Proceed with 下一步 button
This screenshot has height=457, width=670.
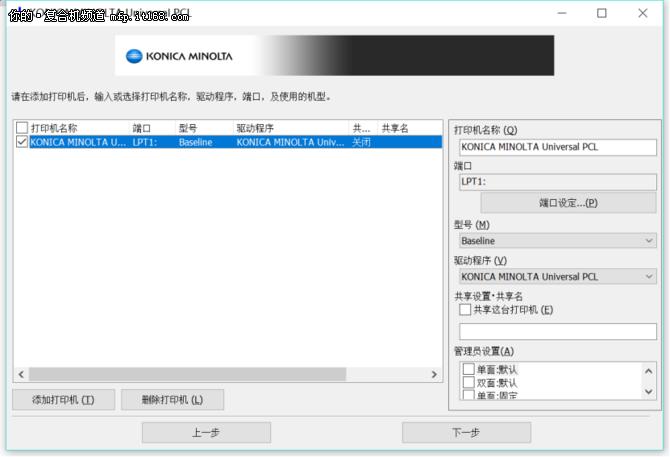click(x=466, y=433)
